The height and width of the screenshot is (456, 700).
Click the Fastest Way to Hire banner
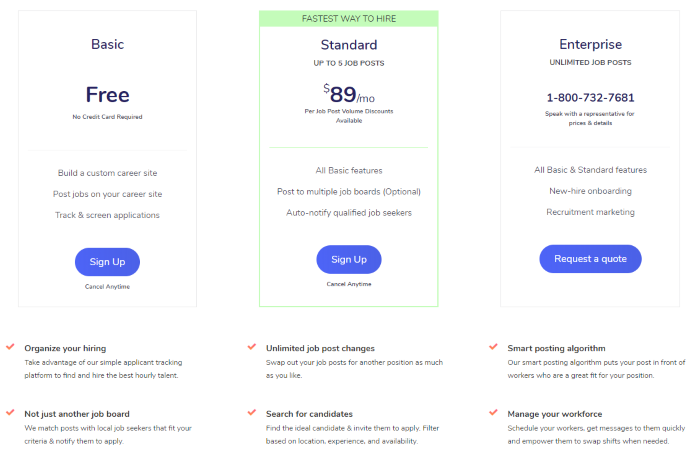click(x=348, y=18)
